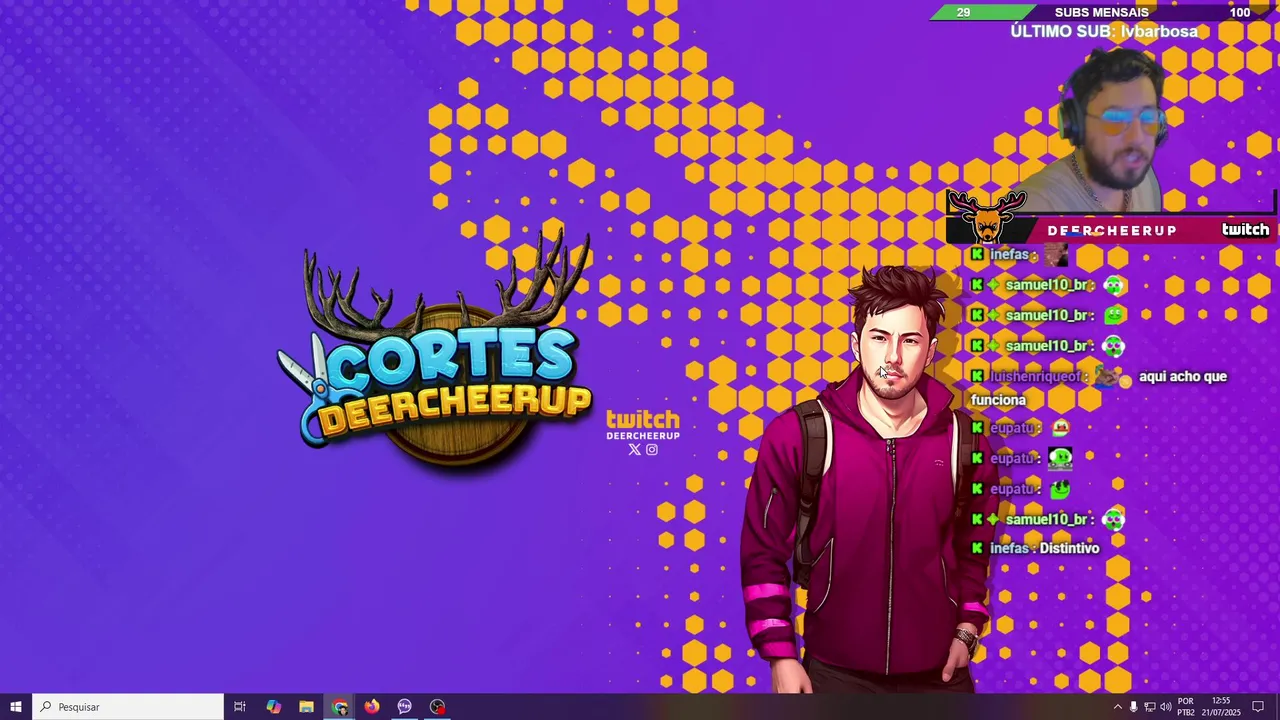Screen dimensions: 1280x720
Task: Click the Instagram icon under the Twitch logo
Action: (x=652, y=450)
